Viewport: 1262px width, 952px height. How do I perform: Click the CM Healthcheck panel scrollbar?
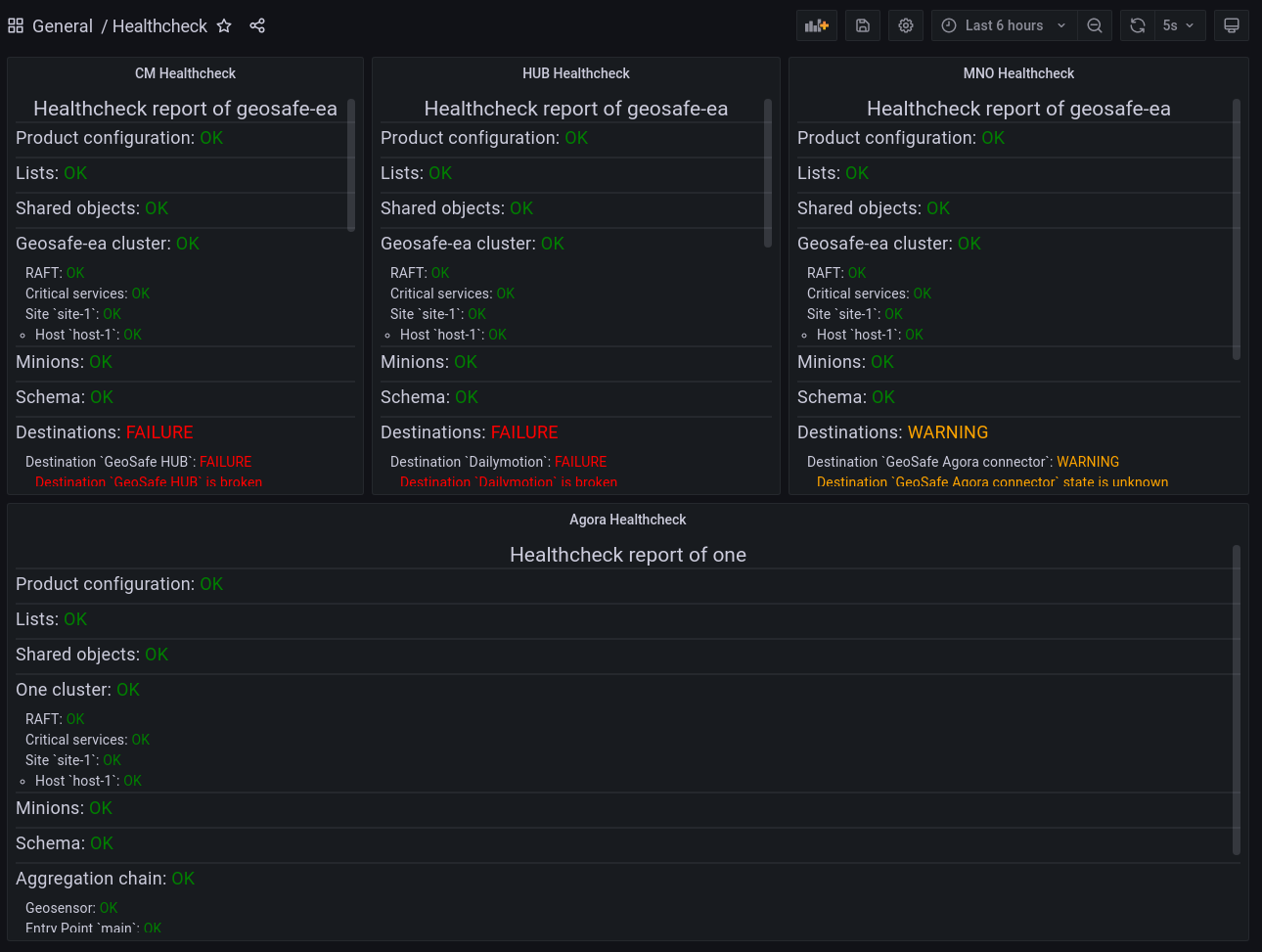(x=351, y=164)
